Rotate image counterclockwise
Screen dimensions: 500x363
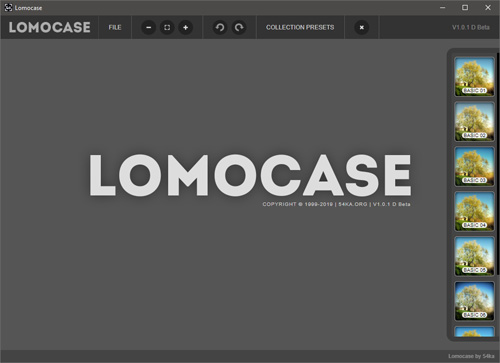coord(220,27)
